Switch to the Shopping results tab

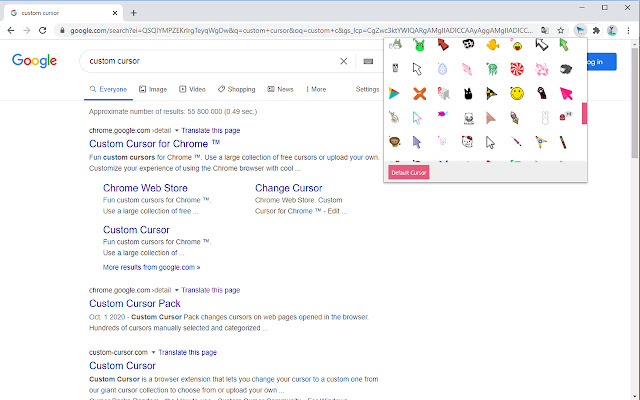(x=236, y=89)
